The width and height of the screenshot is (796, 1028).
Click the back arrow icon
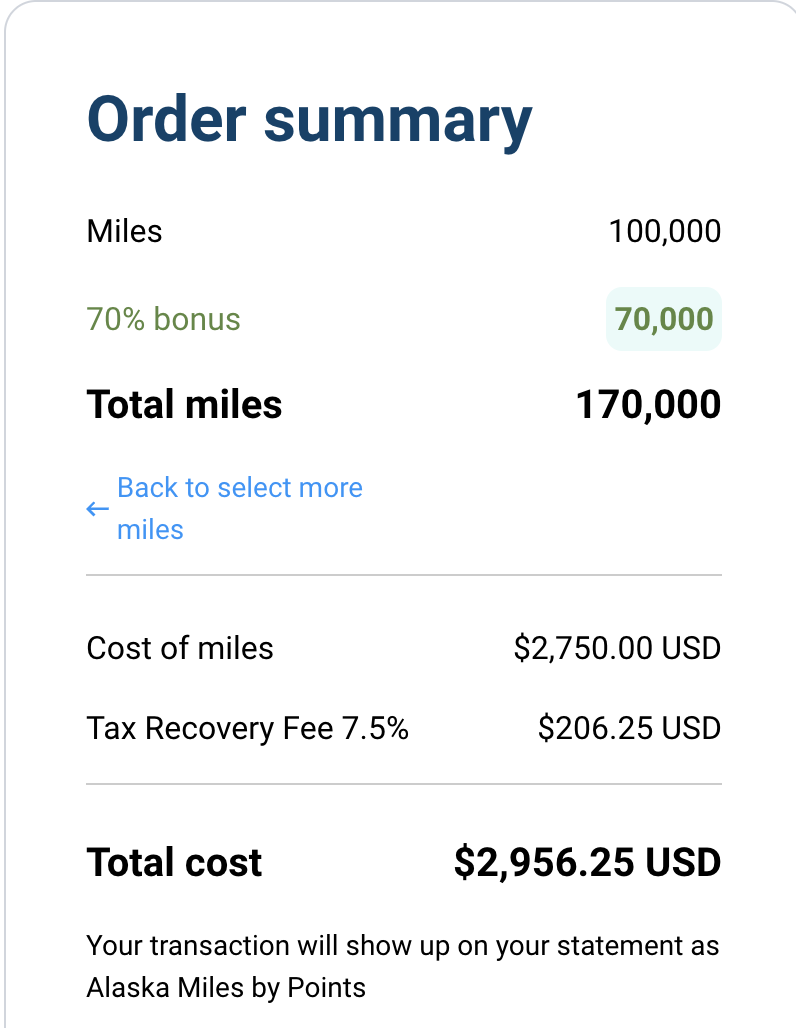[x=97, y=509]
